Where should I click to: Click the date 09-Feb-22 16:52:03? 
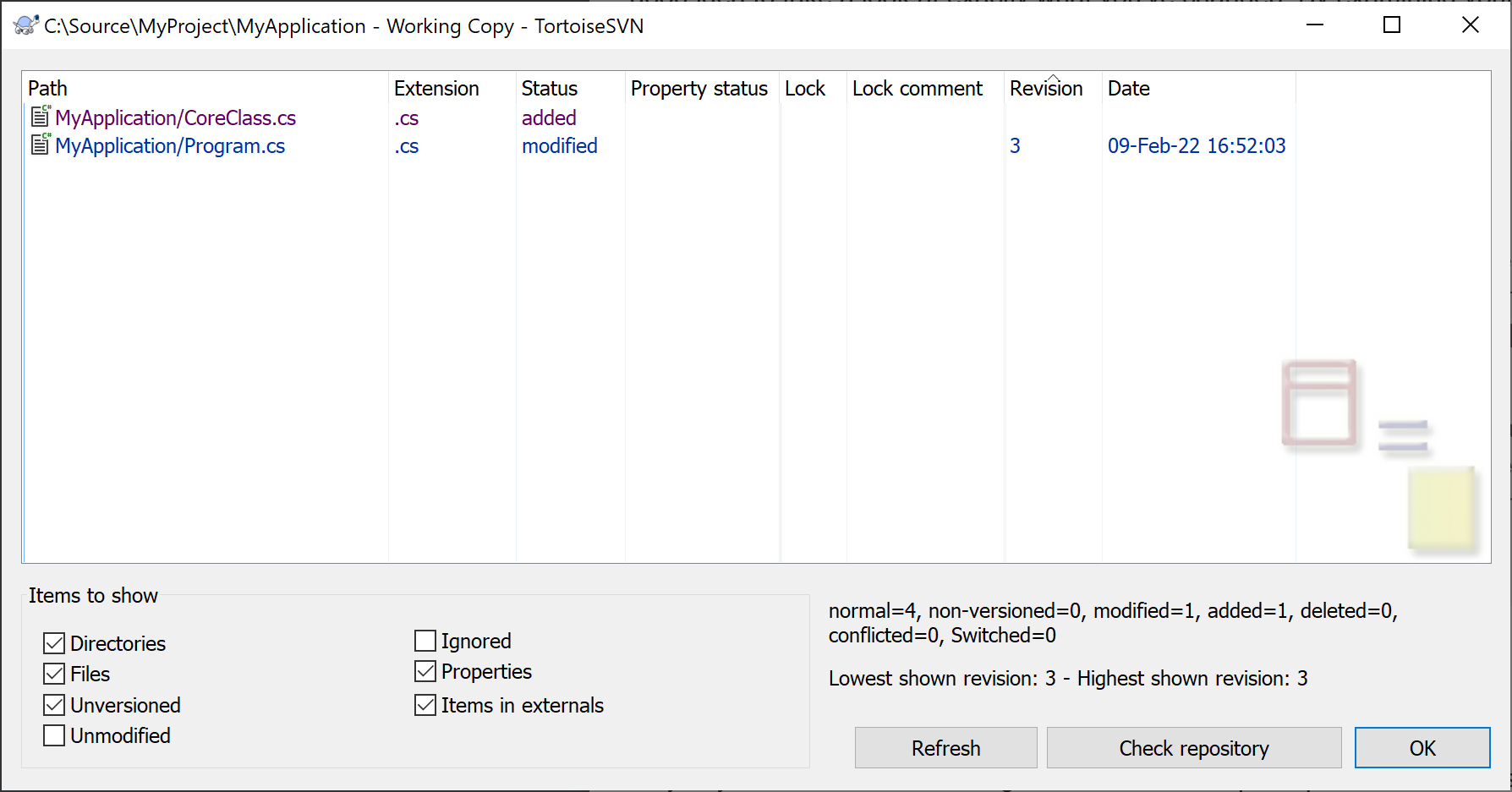pyautogui.click(x=1197, y=146)
